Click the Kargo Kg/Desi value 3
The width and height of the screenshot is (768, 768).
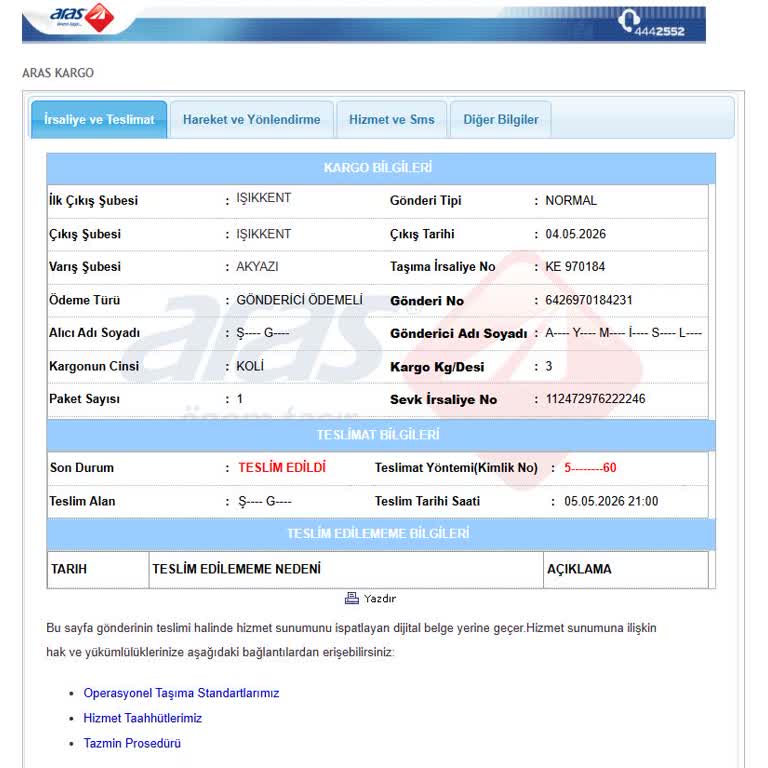click(549, 366)
